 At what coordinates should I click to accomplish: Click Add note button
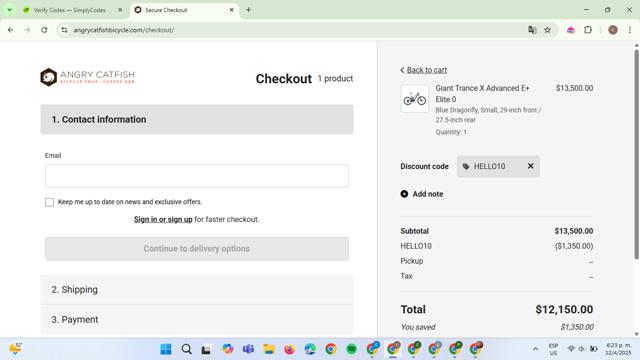(422, 194)
